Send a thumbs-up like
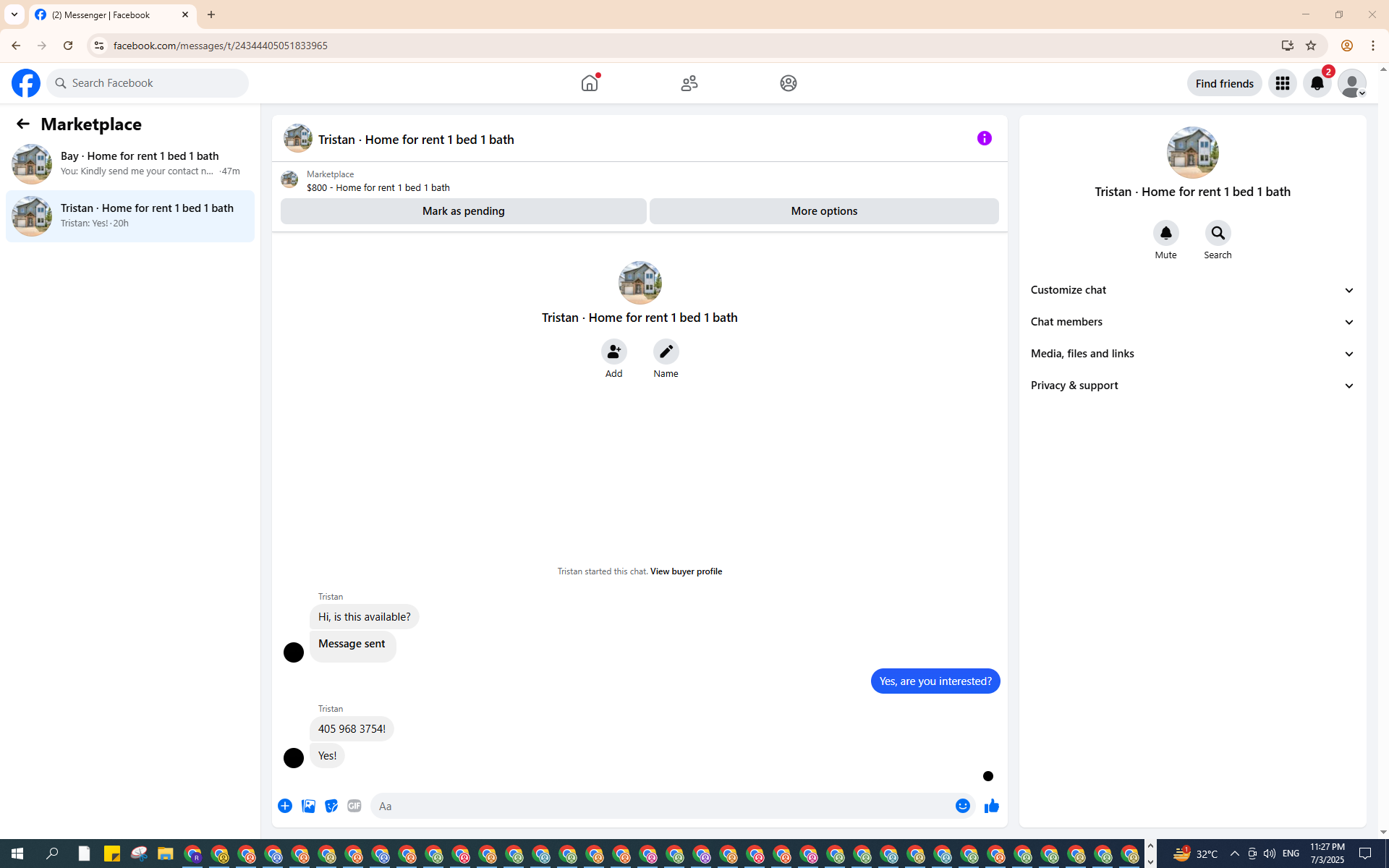Screen dimensions: 1389x868 click(x=991, y=806)
